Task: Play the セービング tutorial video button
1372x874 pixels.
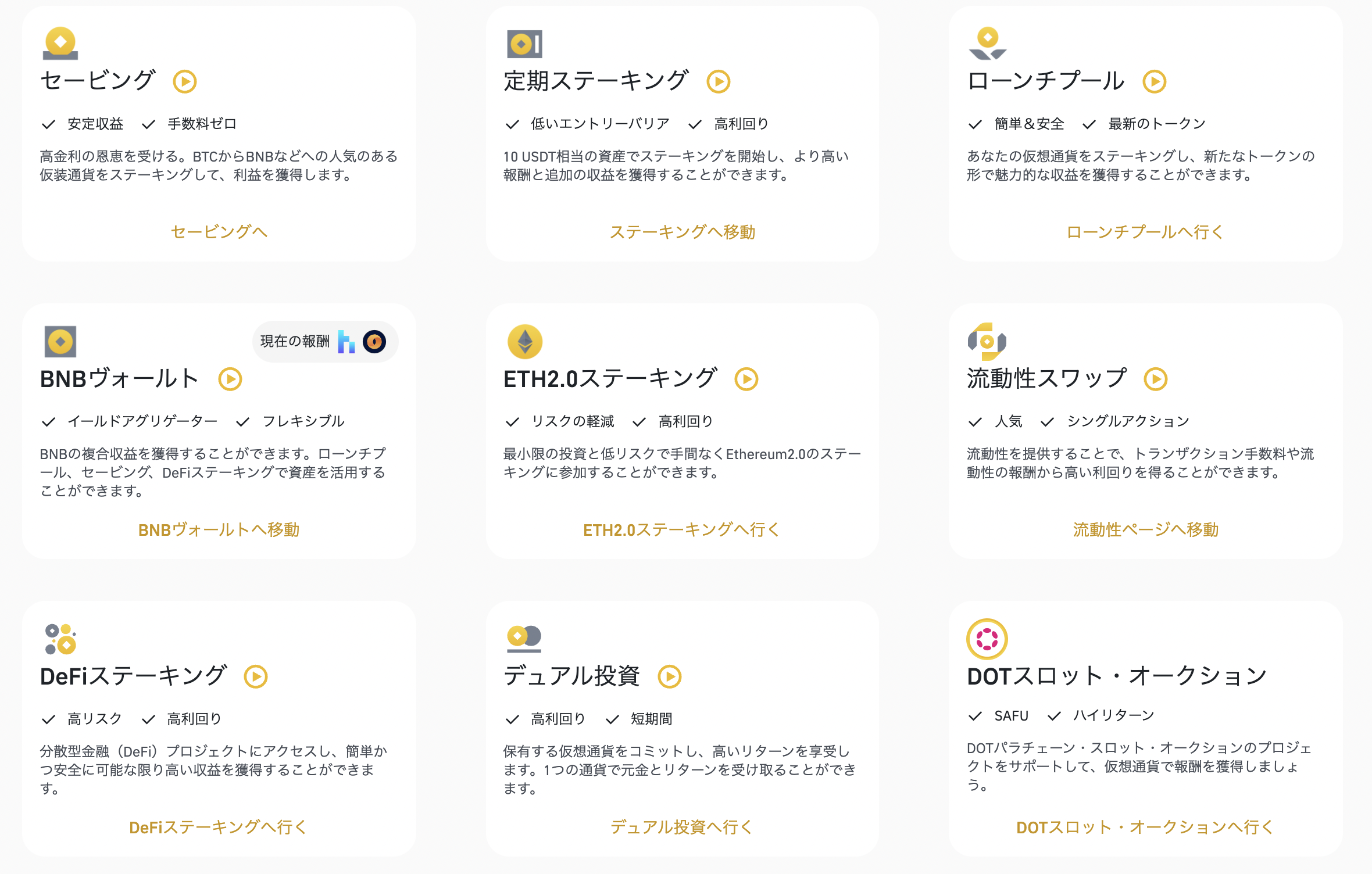Action: tap(185, 81)
